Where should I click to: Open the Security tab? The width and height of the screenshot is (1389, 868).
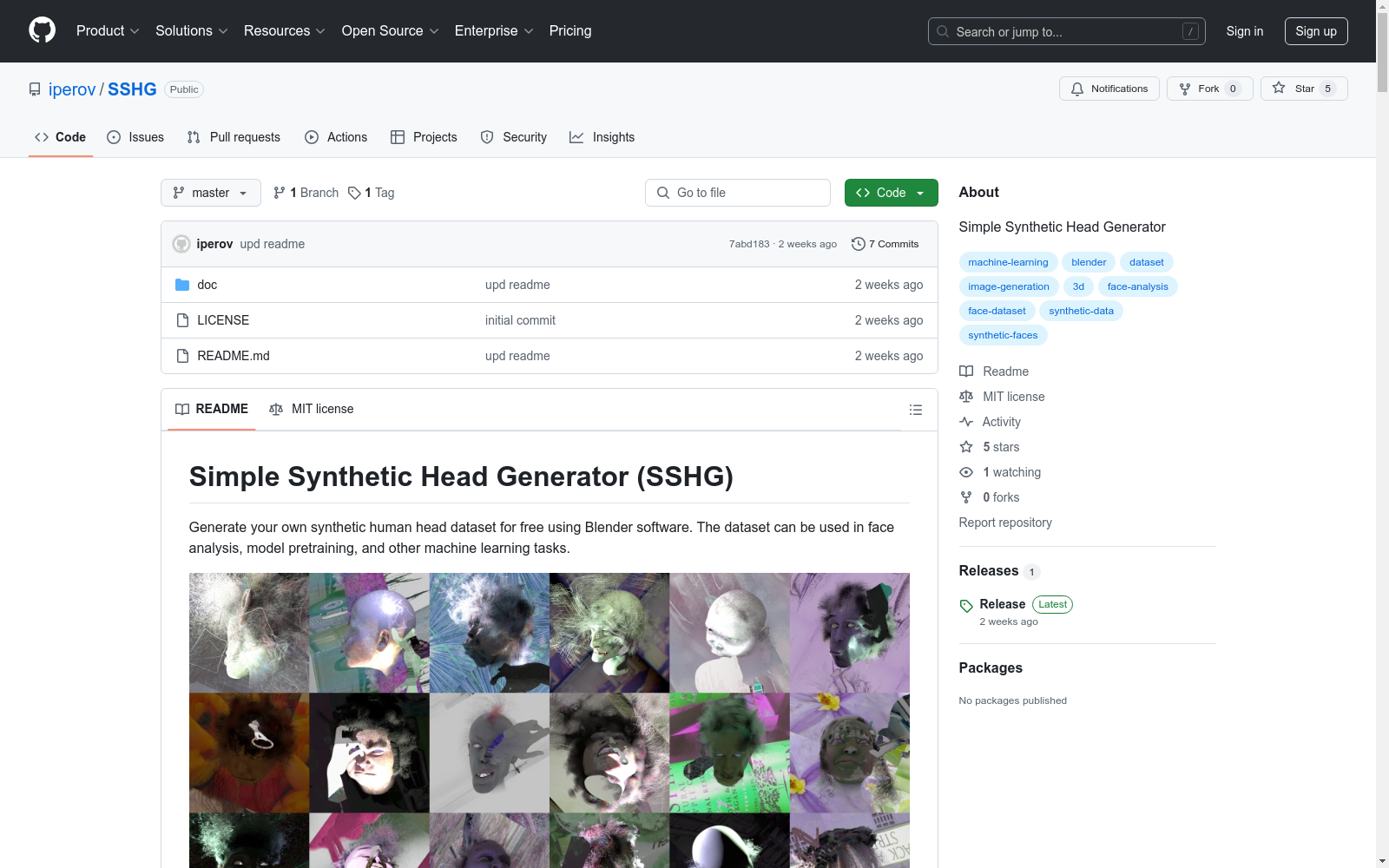[514, 137]
